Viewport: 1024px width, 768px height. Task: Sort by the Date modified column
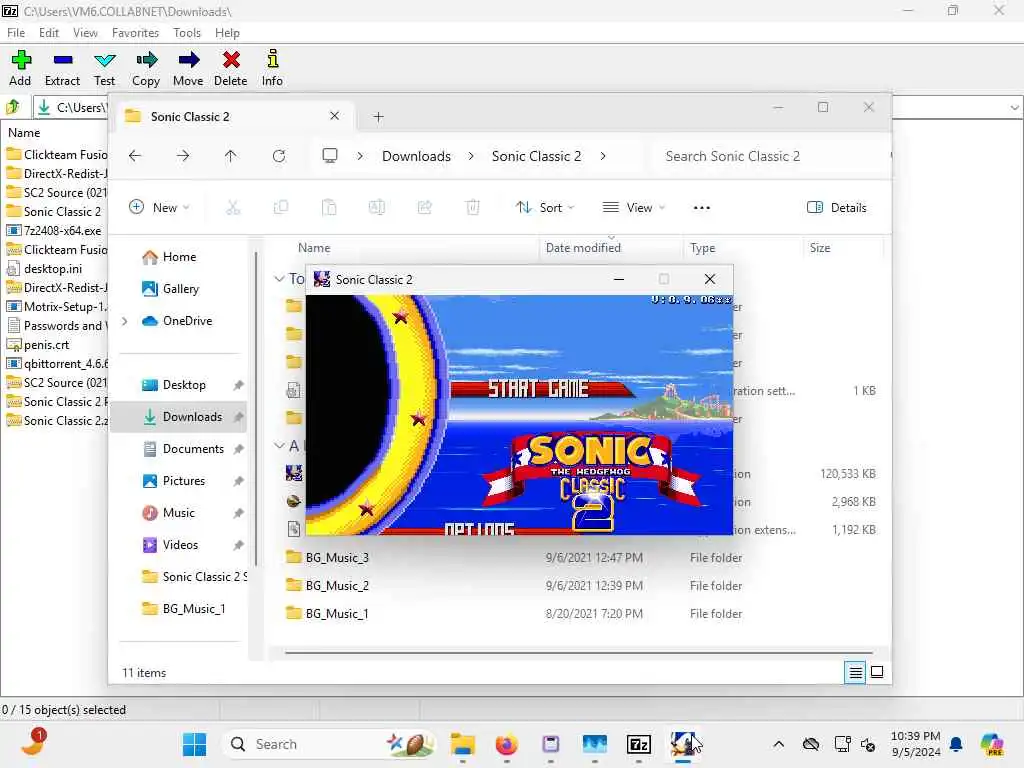[x=583, y=248]
